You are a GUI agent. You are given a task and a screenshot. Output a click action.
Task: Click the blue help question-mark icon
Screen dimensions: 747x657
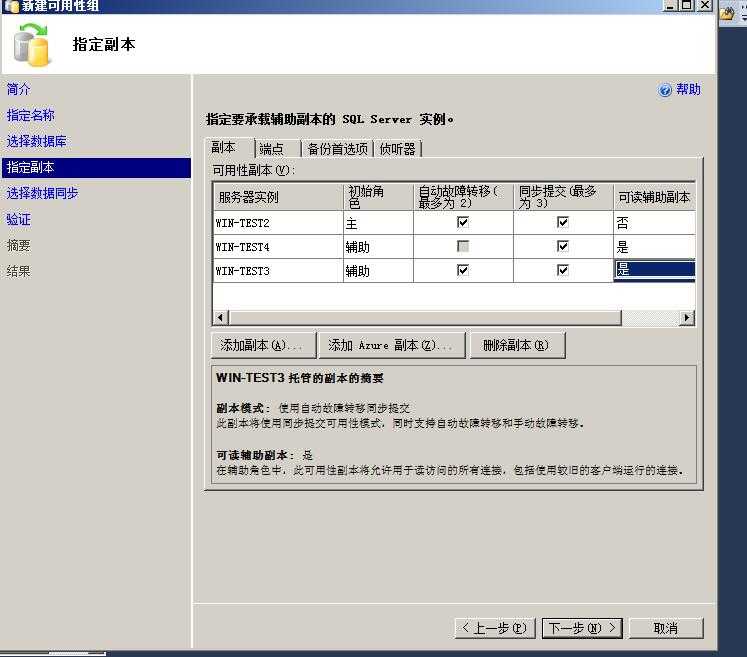pyautogui.click(x=665, y=90)
